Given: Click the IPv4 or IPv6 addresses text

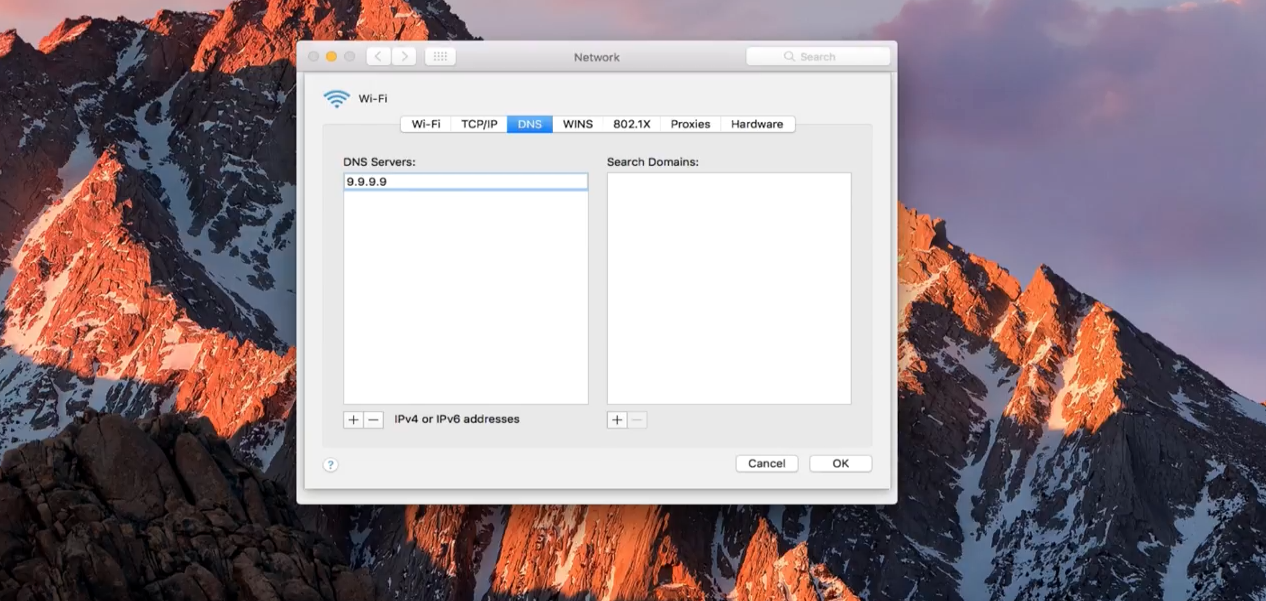Looking at the screenshot, I should coord(457,420).
